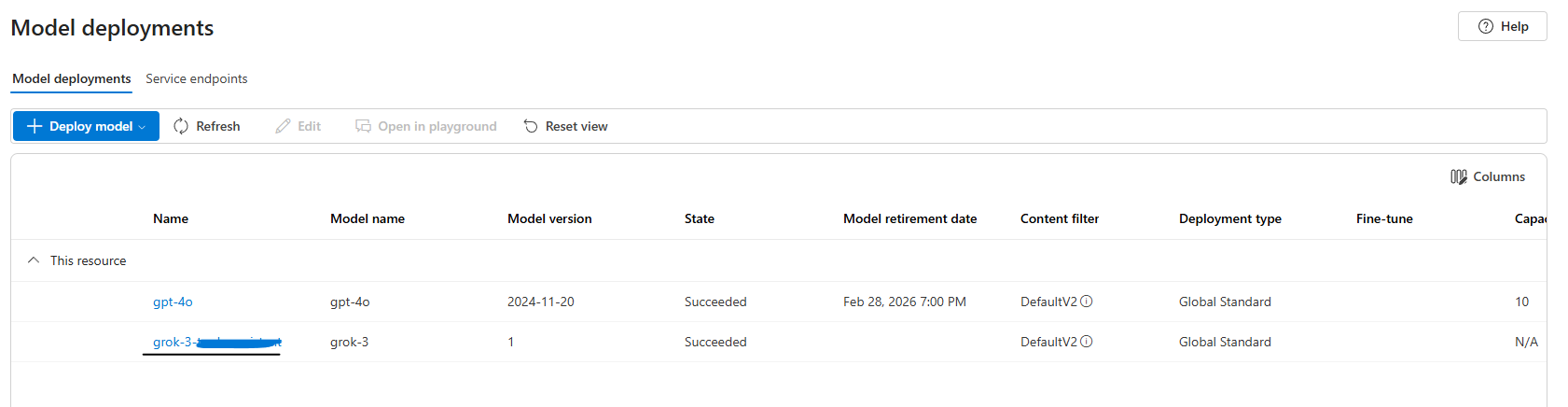1568x407 pixels.
Task: Click the Deploy model plus icon
Action: coord(35,126)
